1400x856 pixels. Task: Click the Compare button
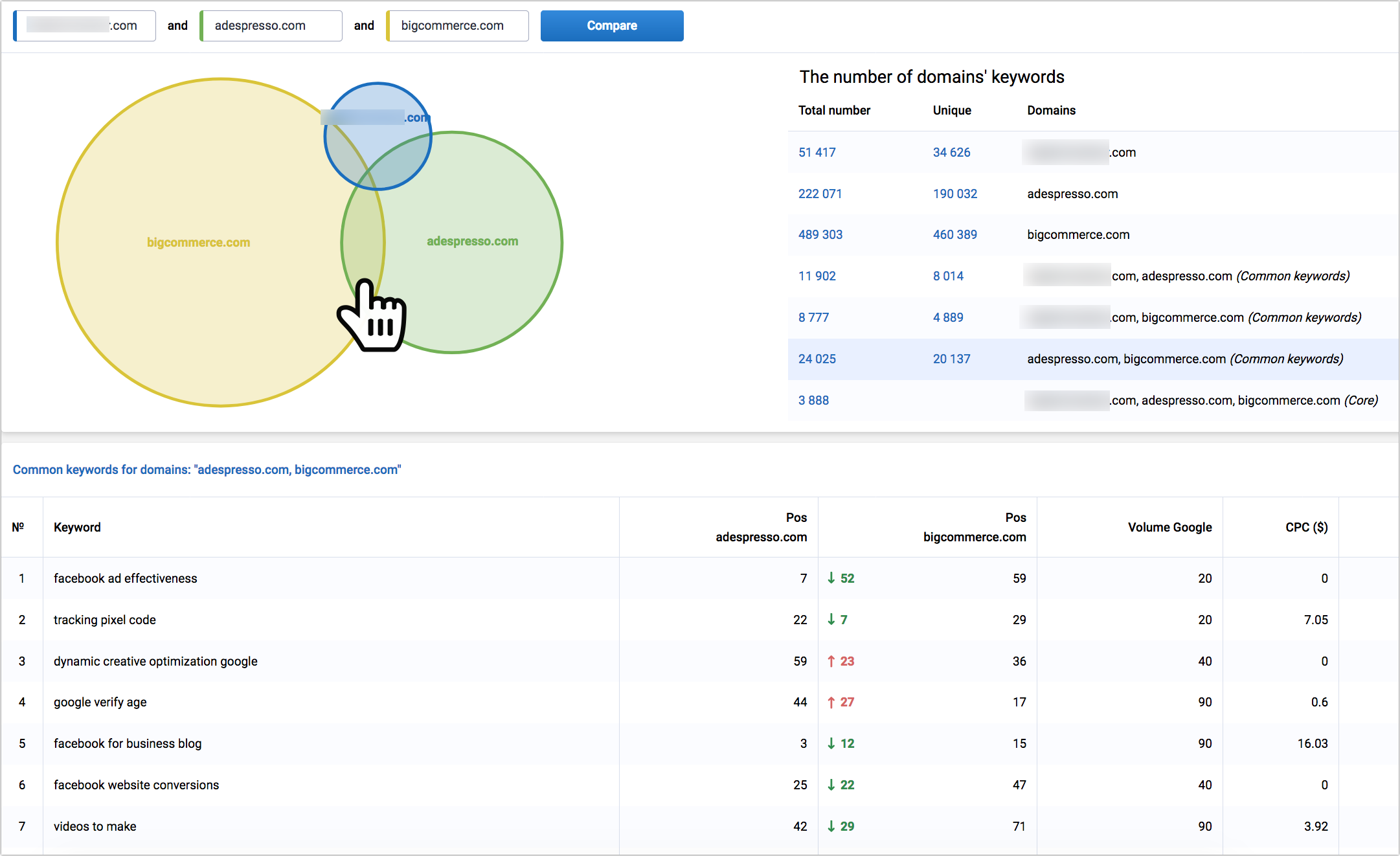[x=611, y=25]
